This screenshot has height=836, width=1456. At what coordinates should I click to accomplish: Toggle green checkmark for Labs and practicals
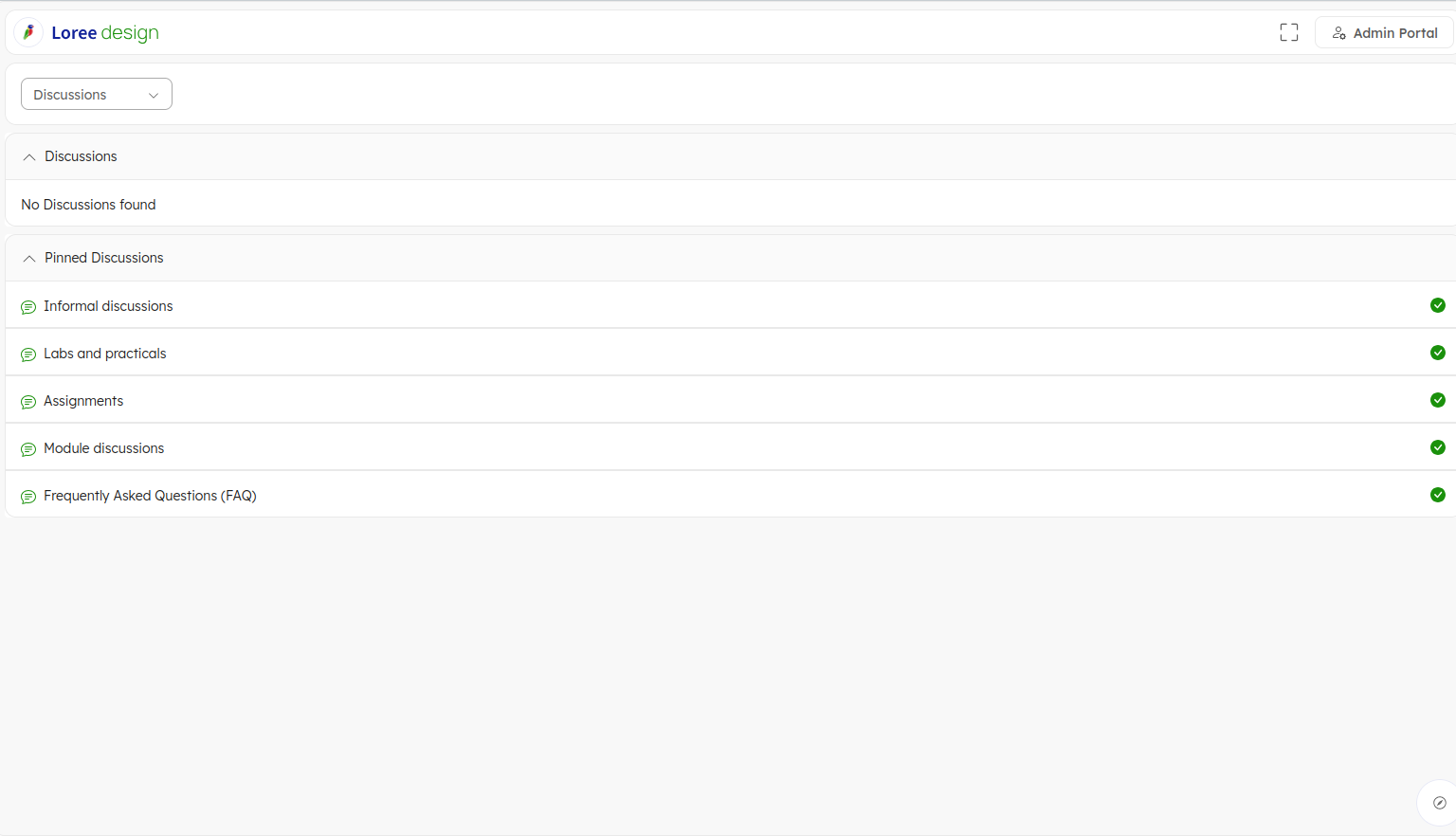point(1437,353)
